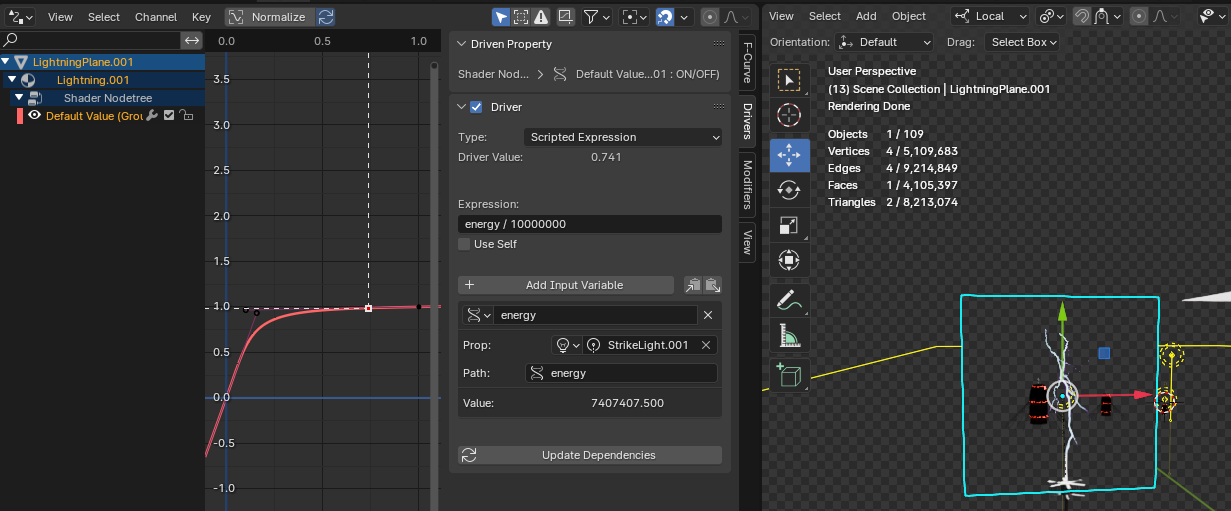Open the Drivers editor type menu
The width and height of the screenshot is (1231, 511).
coord(20,16)
